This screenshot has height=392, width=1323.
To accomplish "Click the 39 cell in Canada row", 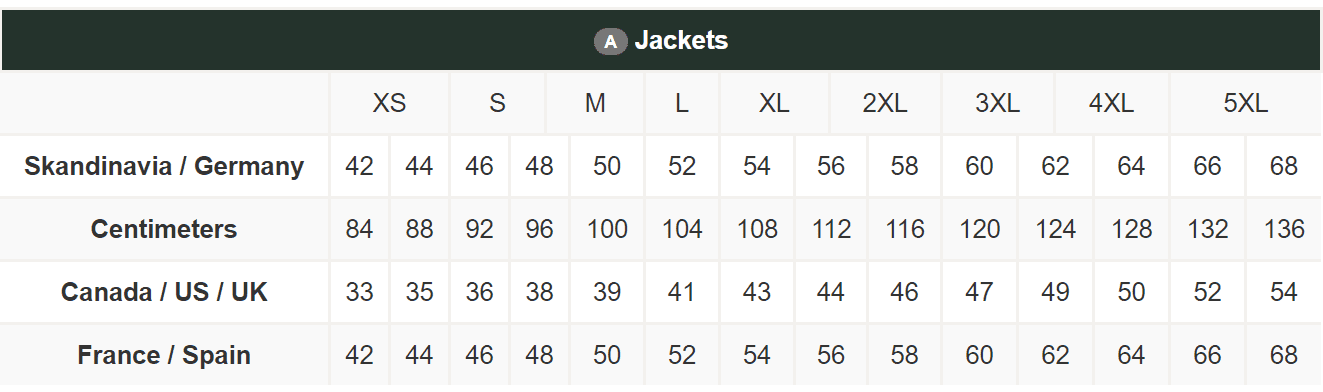I will 607,292.
